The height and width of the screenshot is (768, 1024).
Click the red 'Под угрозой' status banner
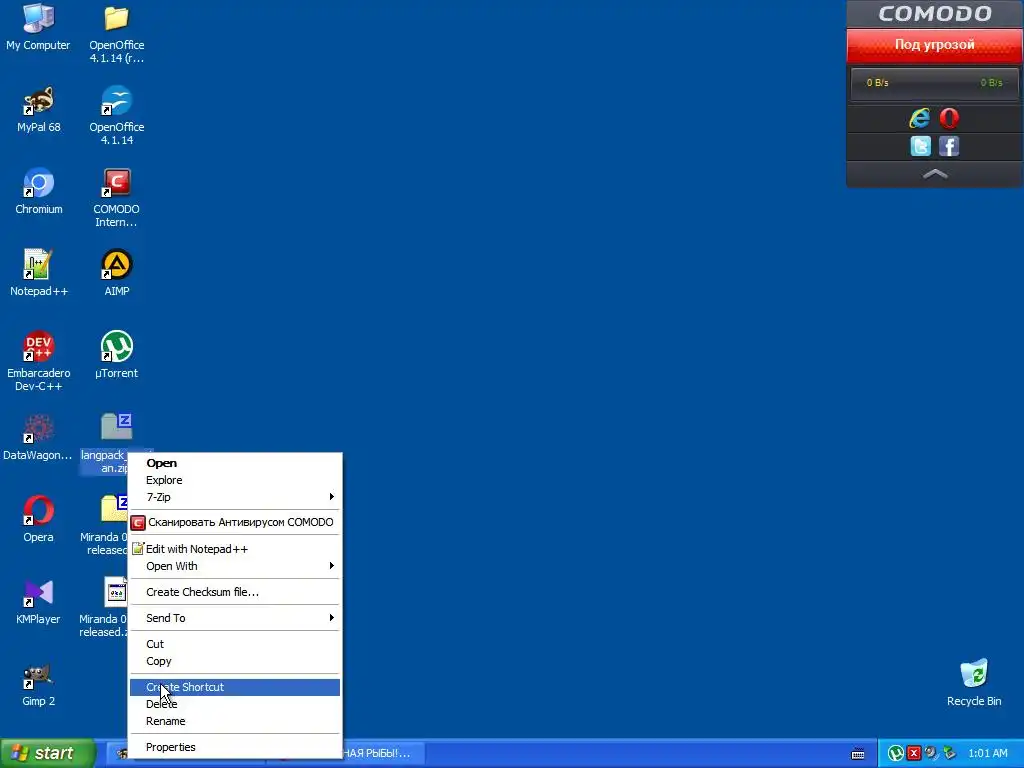(935, 45)
